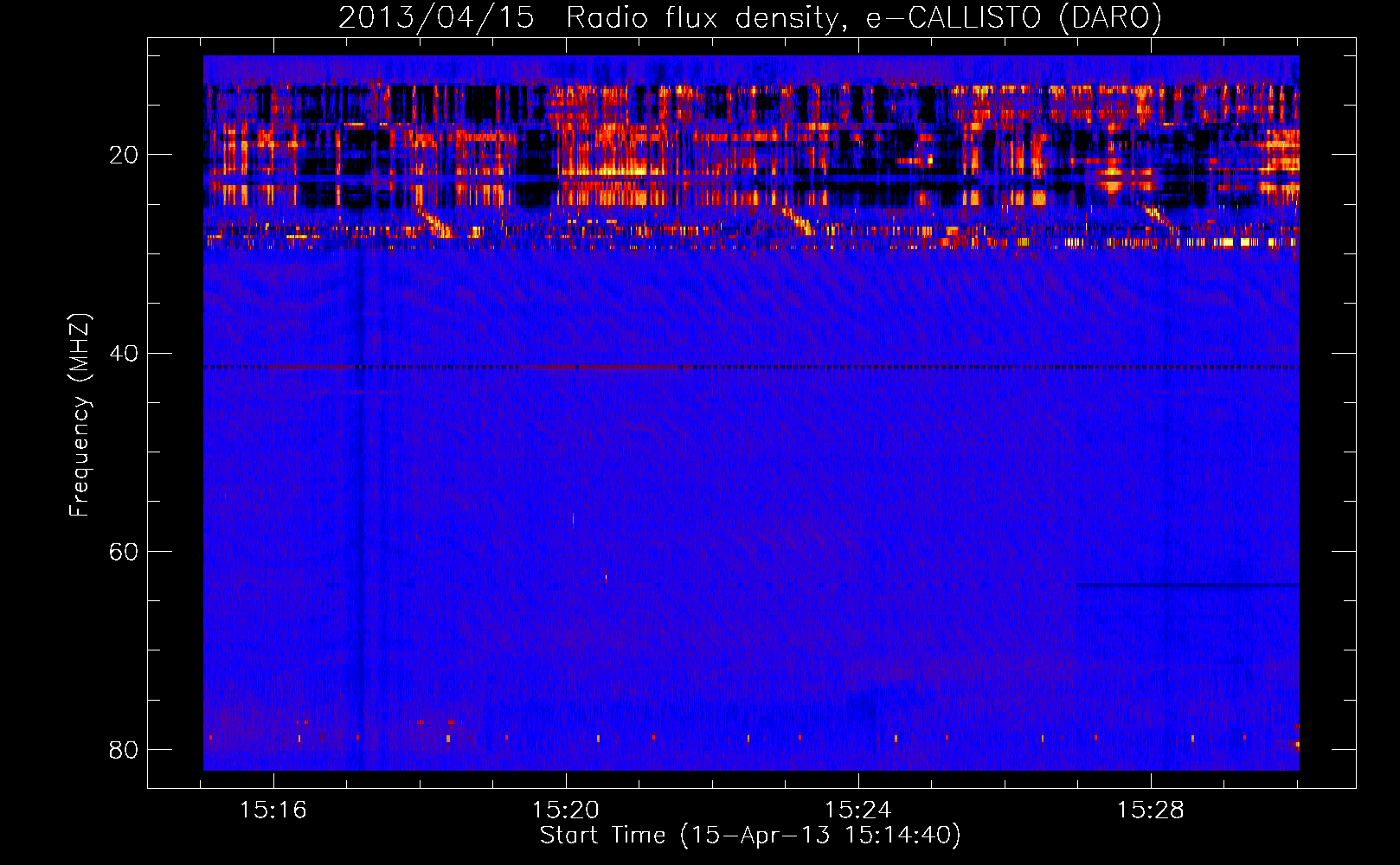The height and width of the screenshot is (865, 1400).
Task: Click the dark horizontal interference line near 41 MHz
Action: pos(751,367)
